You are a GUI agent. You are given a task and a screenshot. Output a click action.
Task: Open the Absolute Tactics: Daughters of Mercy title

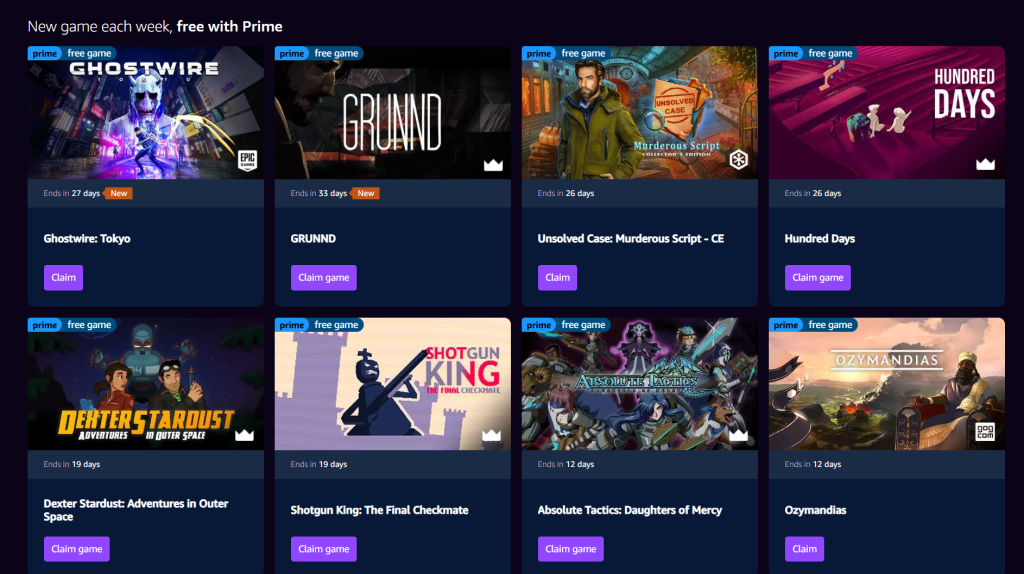coord(630,510)
